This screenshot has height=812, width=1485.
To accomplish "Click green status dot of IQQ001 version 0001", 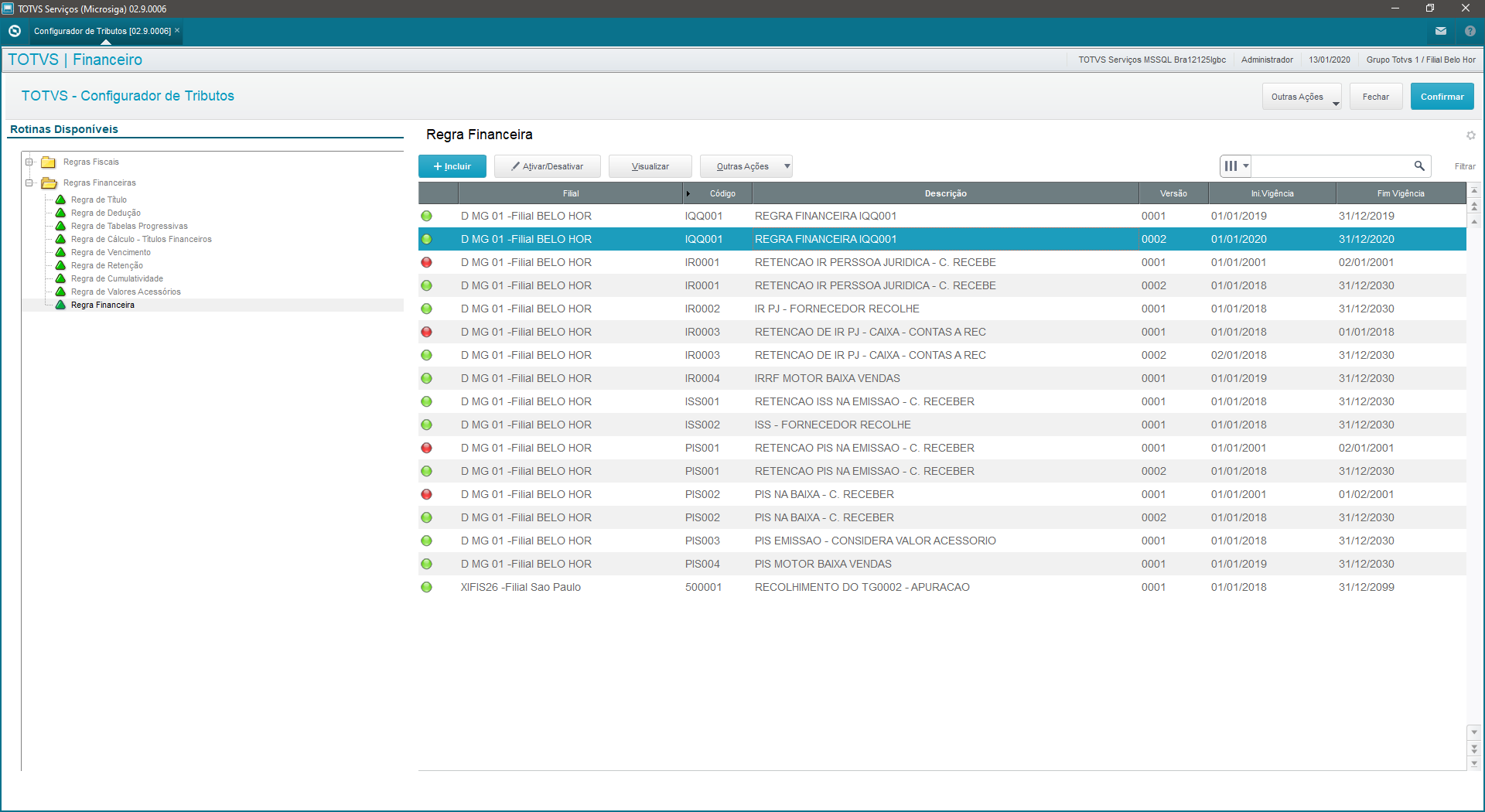I will [x=426, y=216].
